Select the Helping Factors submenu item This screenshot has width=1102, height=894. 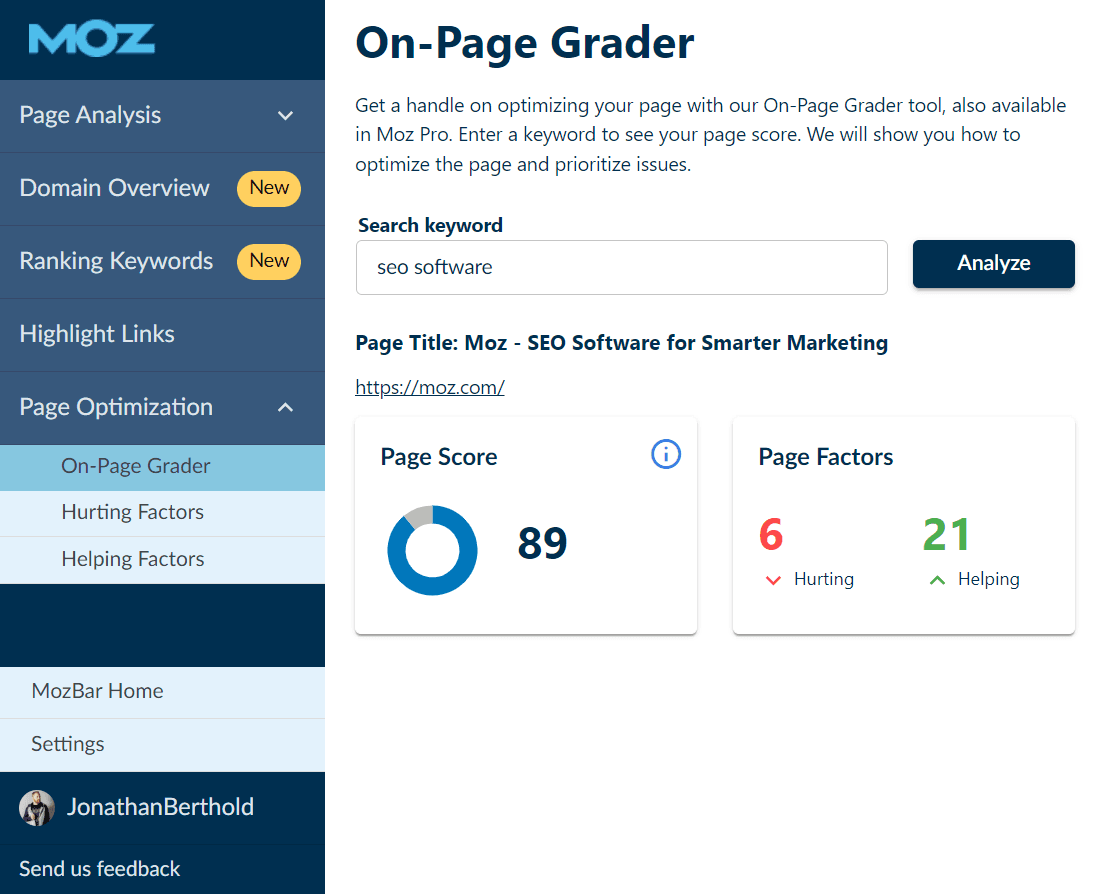tap(132, 559)
